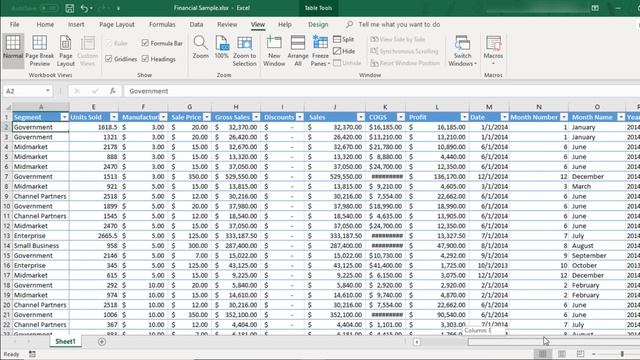Open the Macros button
The height and width of the screenshot is (360, 640).
point(493,51)
